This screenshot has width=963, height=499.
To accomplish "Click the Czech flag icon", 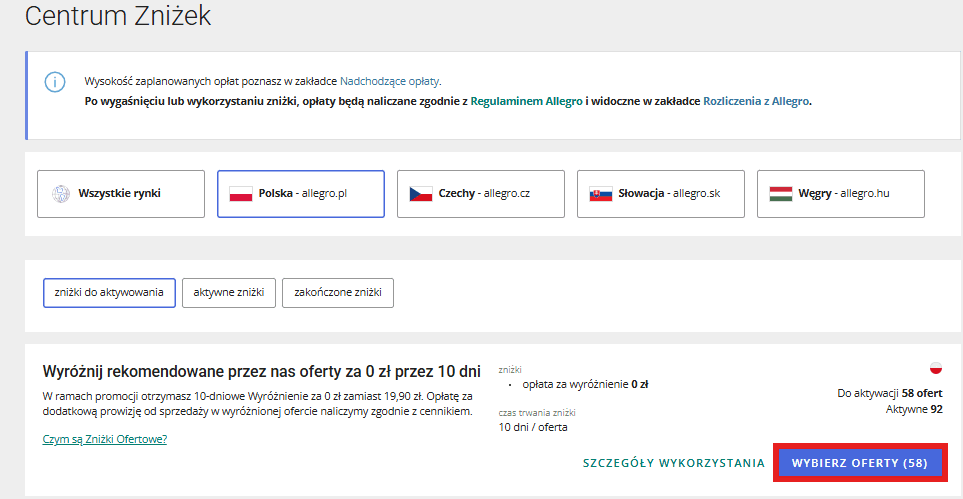I will click(x=421, y=194).
